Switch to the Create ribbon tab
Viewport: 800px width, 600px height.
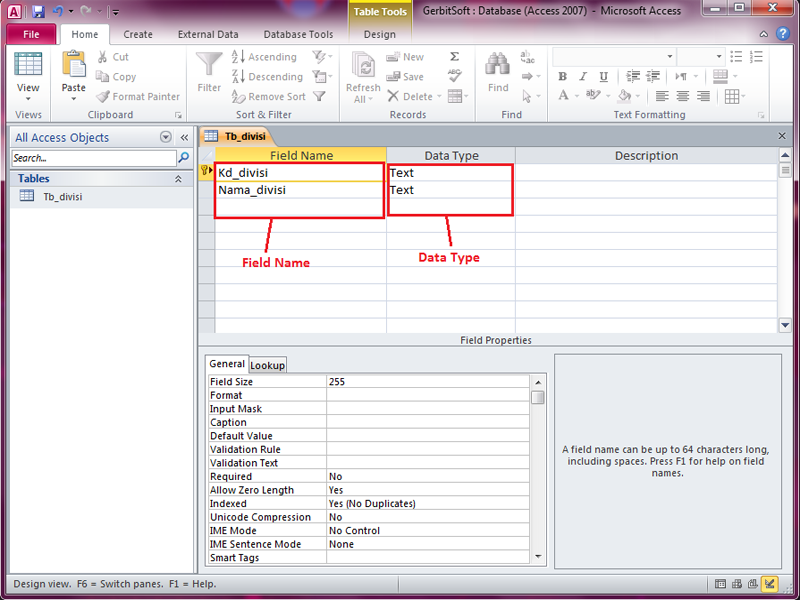pyautogui.click(x=137, y=33)
